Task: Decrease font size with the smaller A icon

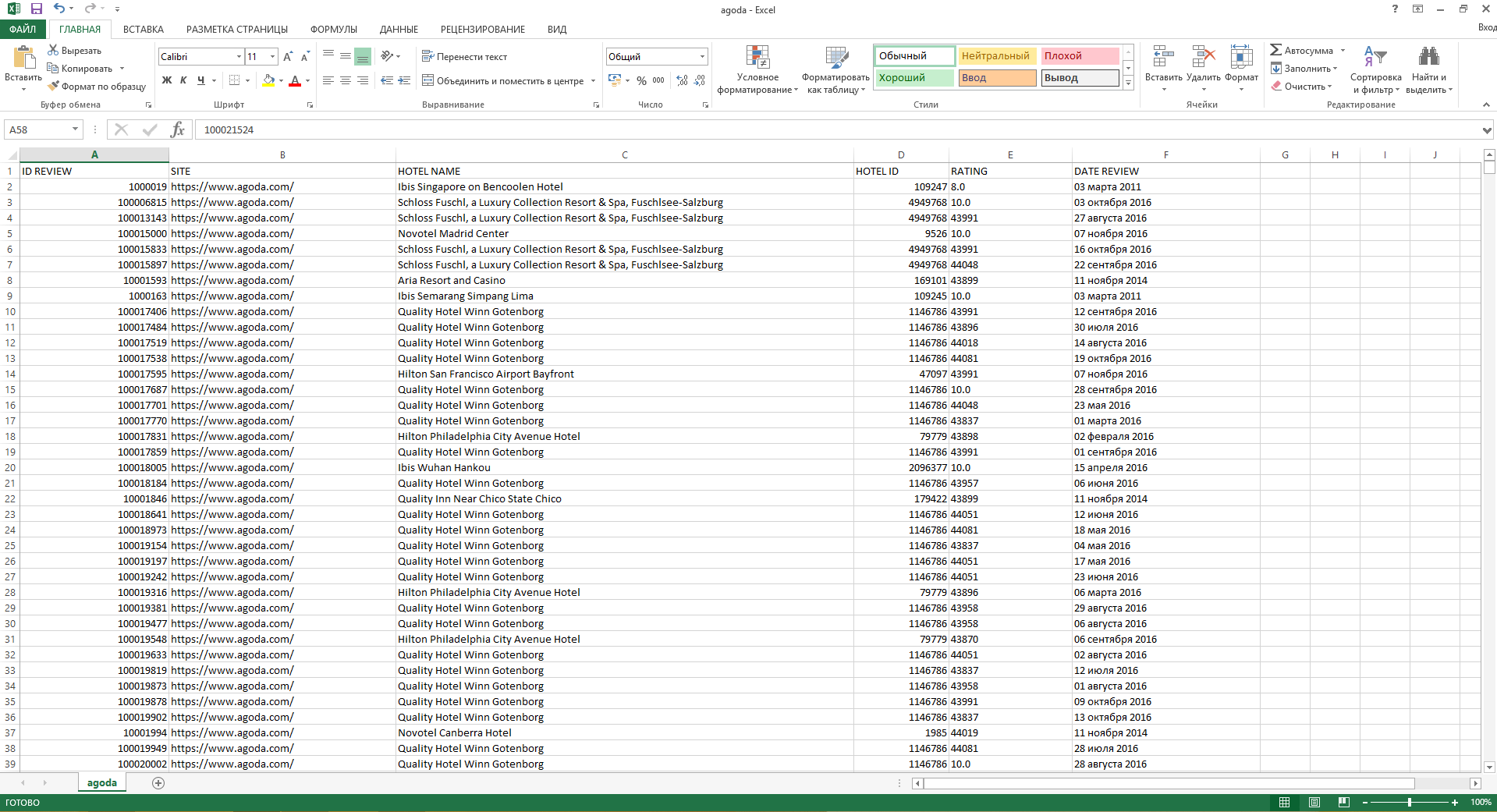Action: [x=305, y=56]
